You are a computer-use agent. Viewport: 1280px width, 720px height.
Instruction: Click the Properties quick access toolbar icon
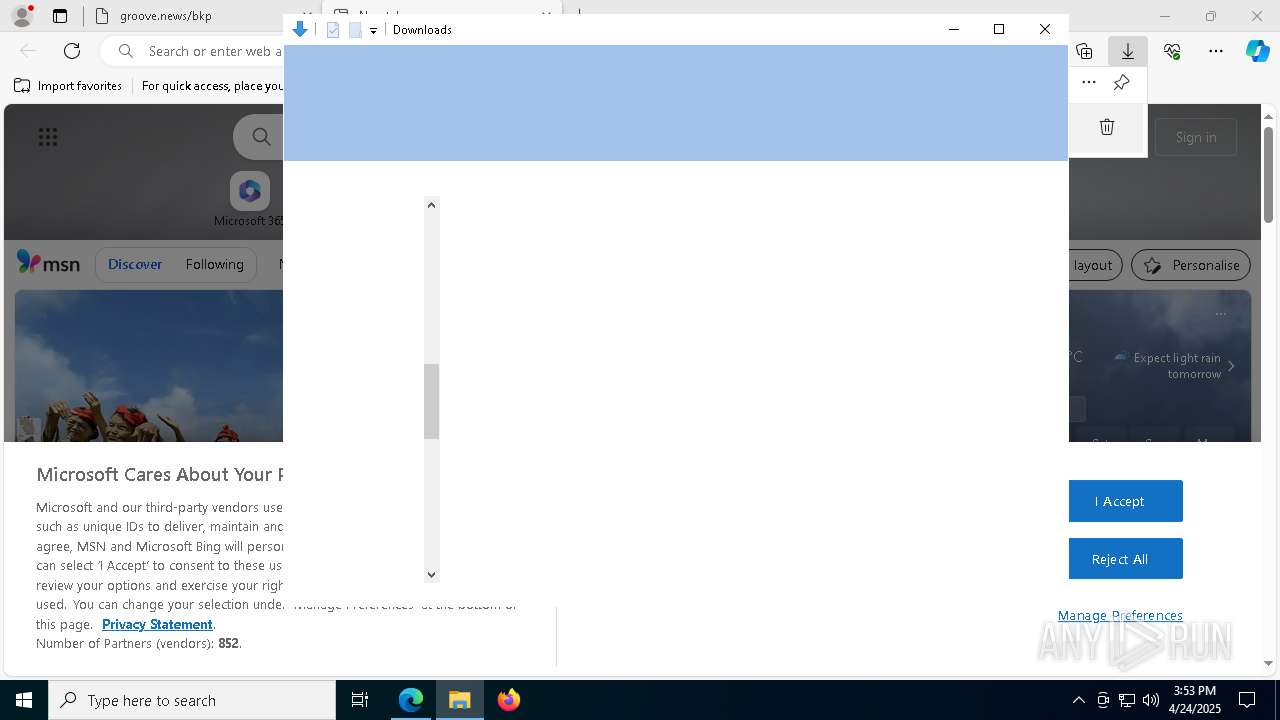[334, 30]
